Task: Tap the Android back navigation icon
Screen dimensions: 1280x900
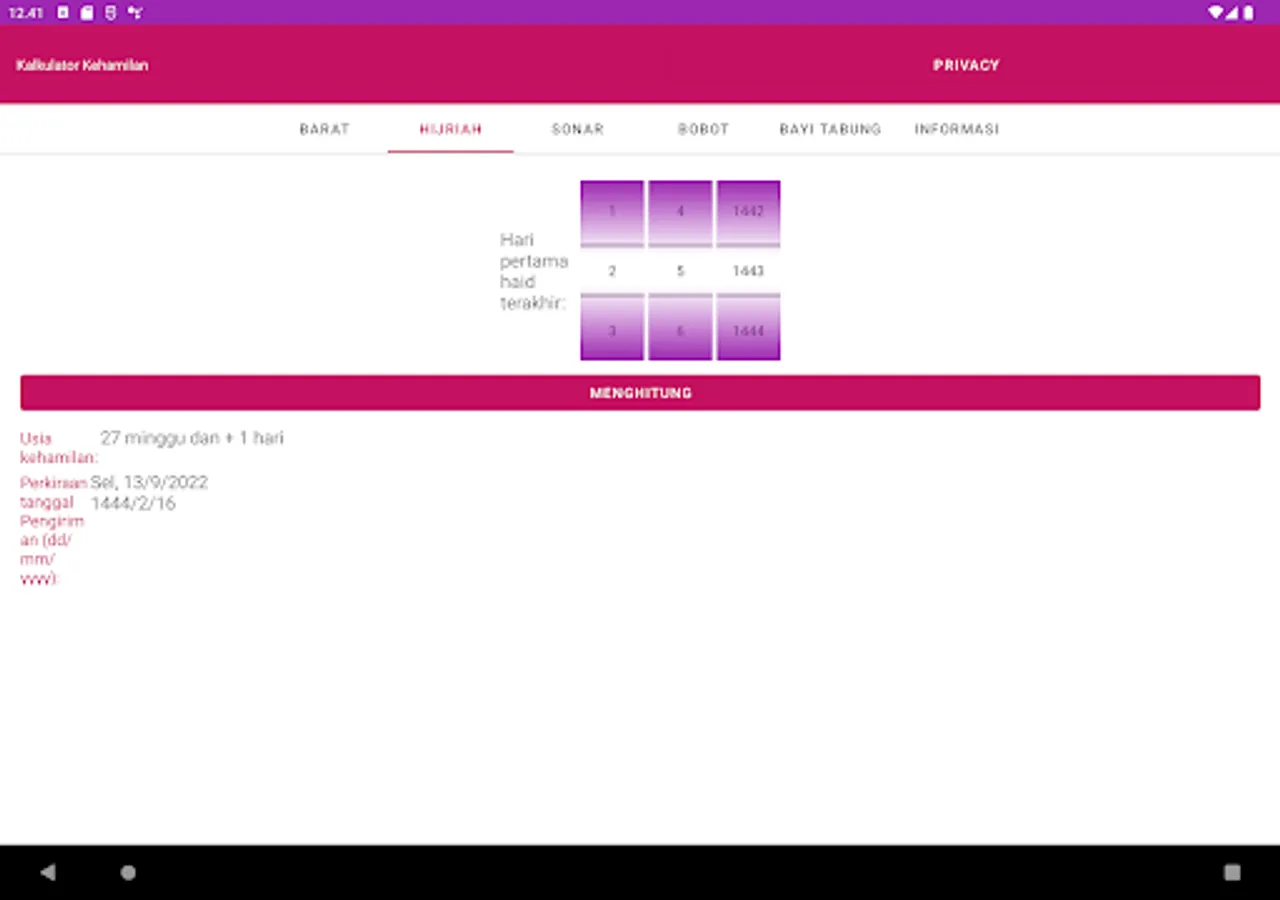Action: tap(47, 872)
